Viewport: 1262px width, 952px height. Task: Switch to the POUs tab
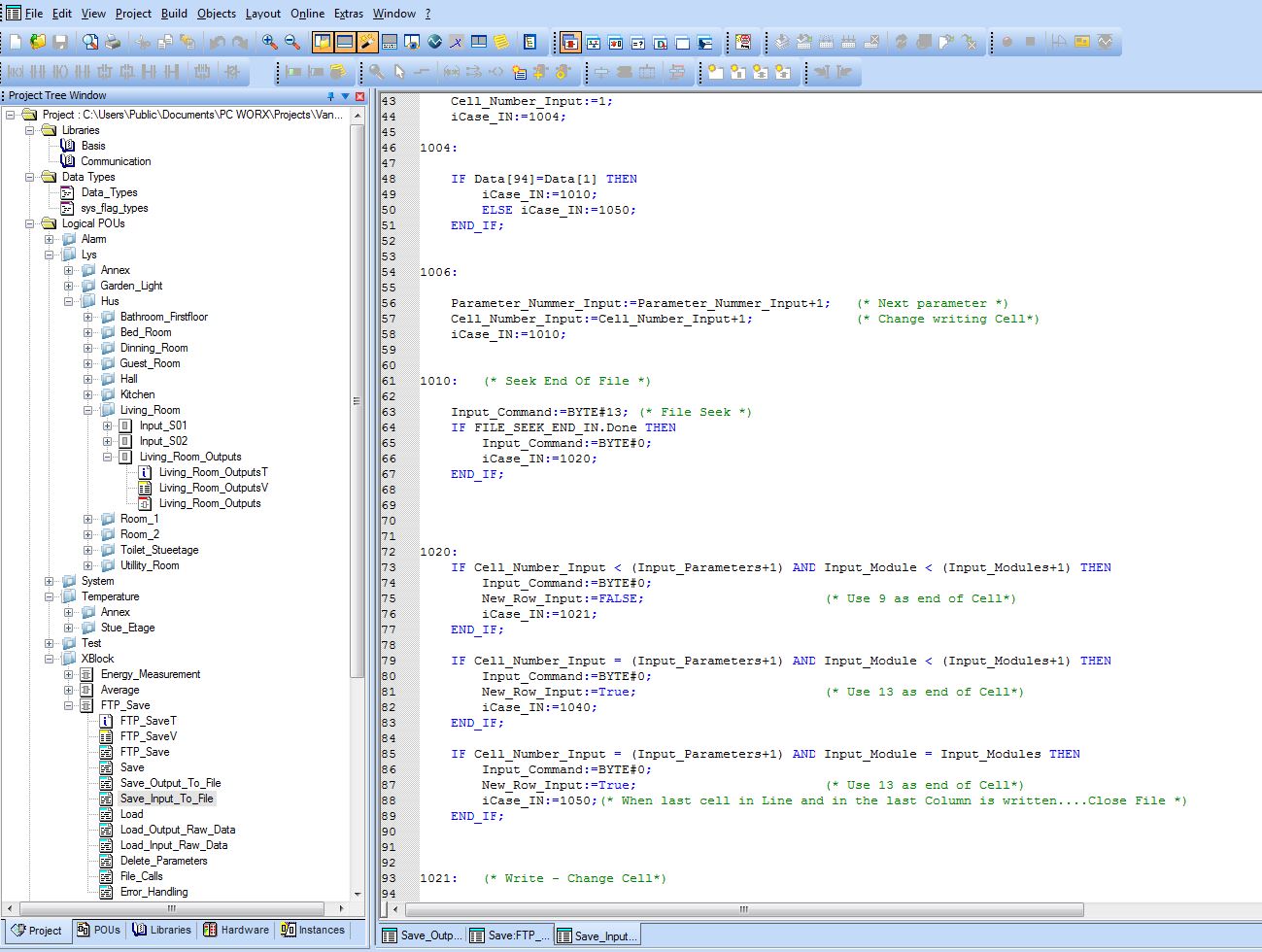coord(99,930)
